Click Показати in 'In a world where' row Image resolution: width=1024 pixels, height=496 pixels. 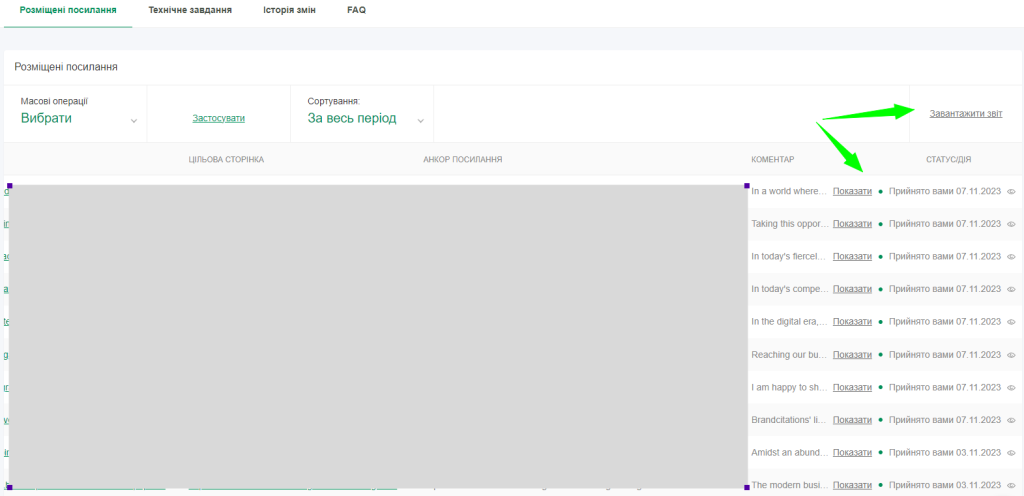tap(852, 191)
